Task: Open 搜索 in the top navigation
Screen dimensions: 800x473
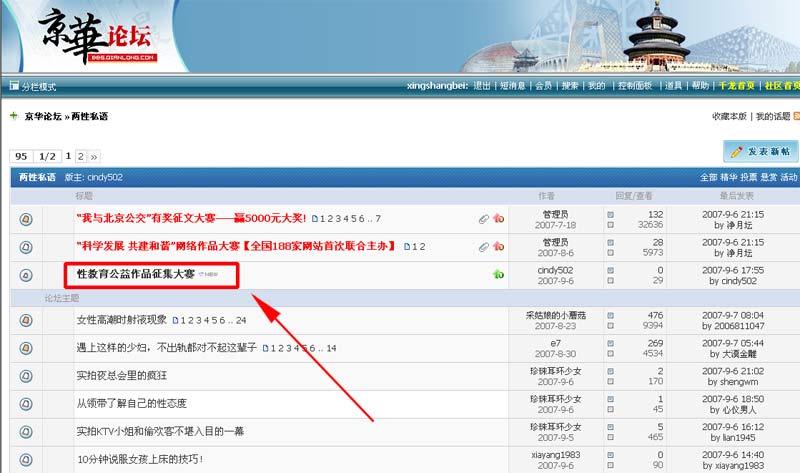Action: click(x=570, y=86)
